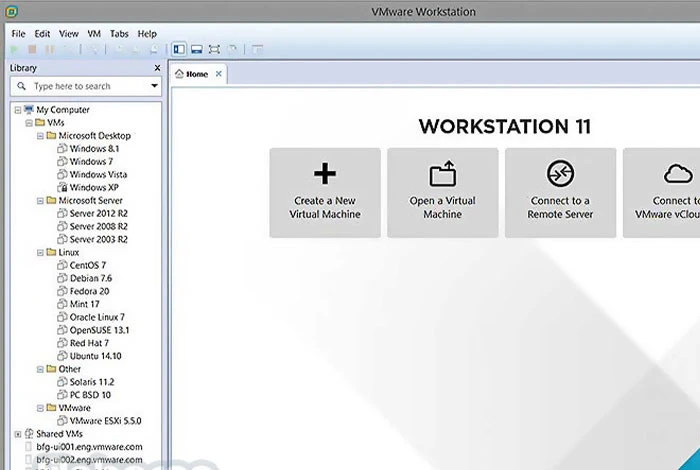Select the Mint 17 virtual machine
The height and width of the screenshot is (470, 700).
[79, 304]
